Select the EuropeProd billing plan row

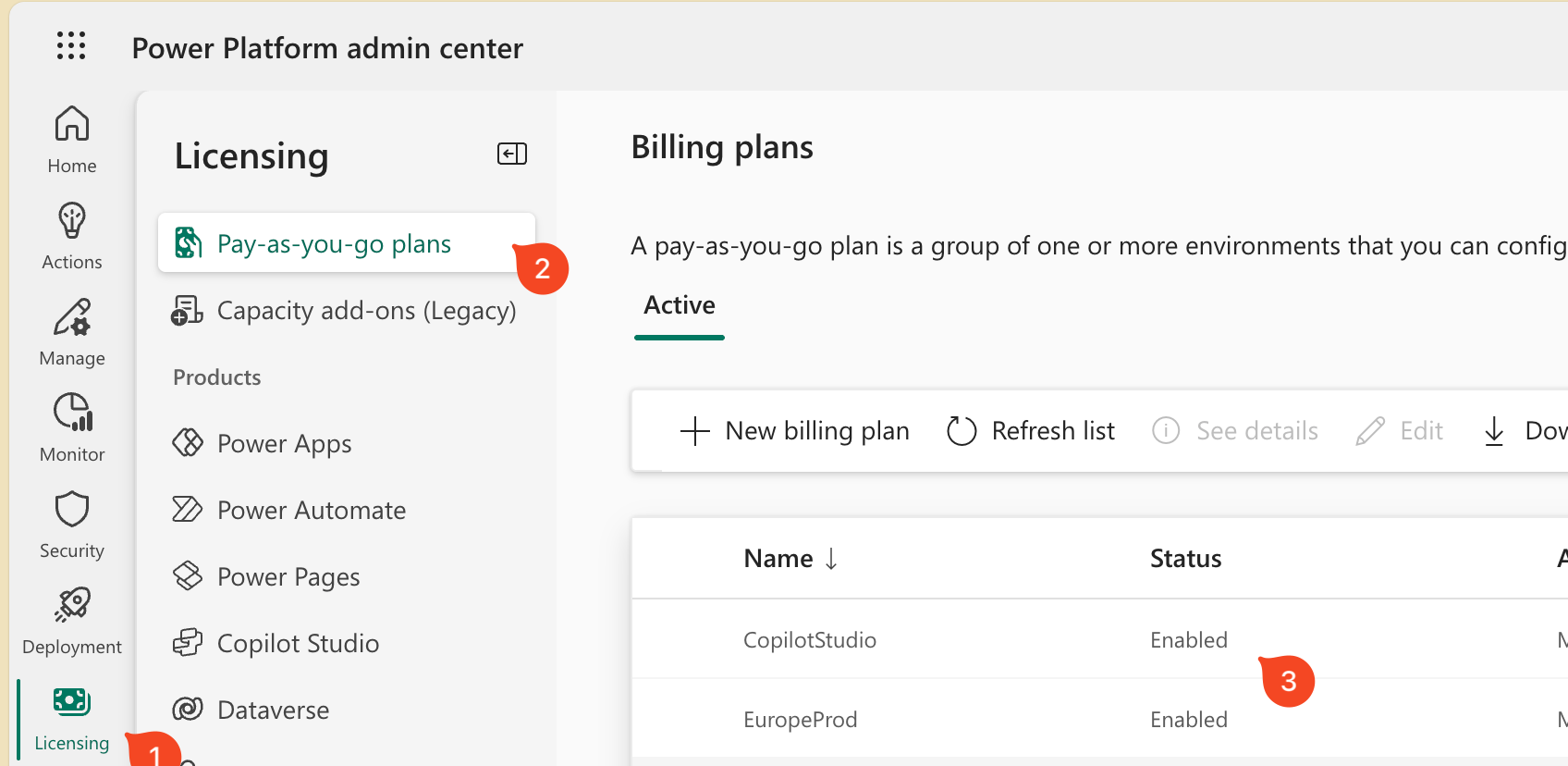801,720
